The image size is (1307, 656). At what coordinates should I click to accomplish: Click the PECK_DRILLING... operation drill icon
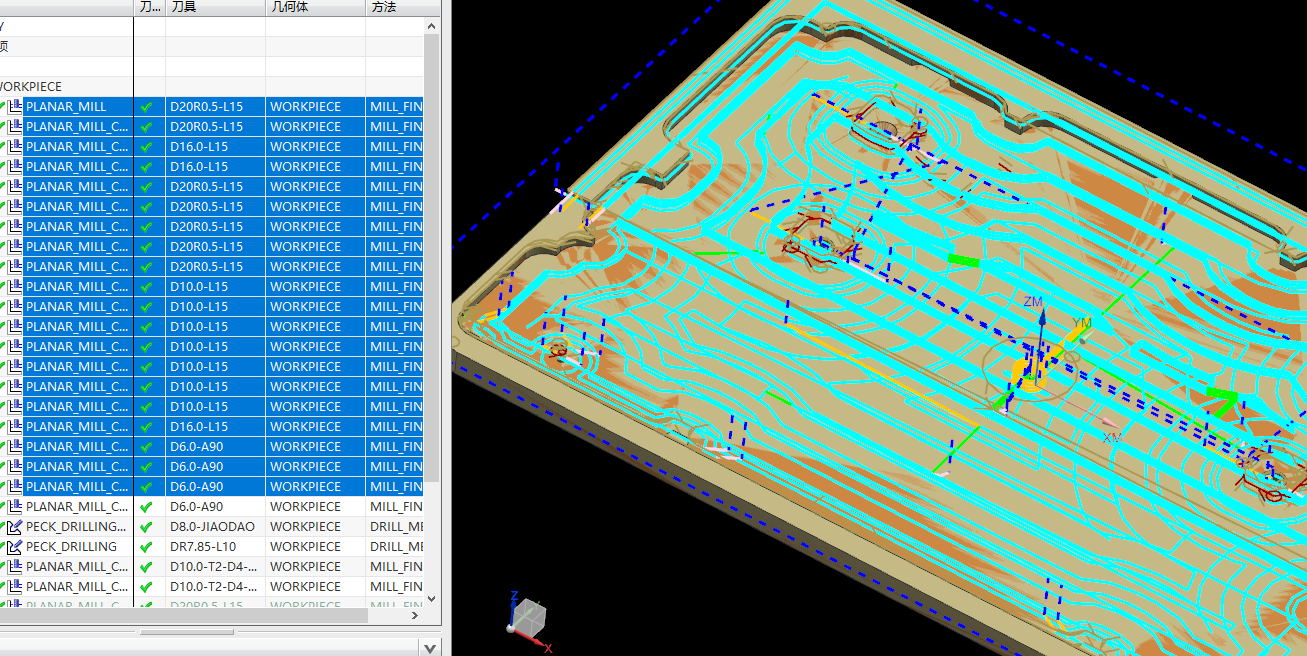[15, 526]
